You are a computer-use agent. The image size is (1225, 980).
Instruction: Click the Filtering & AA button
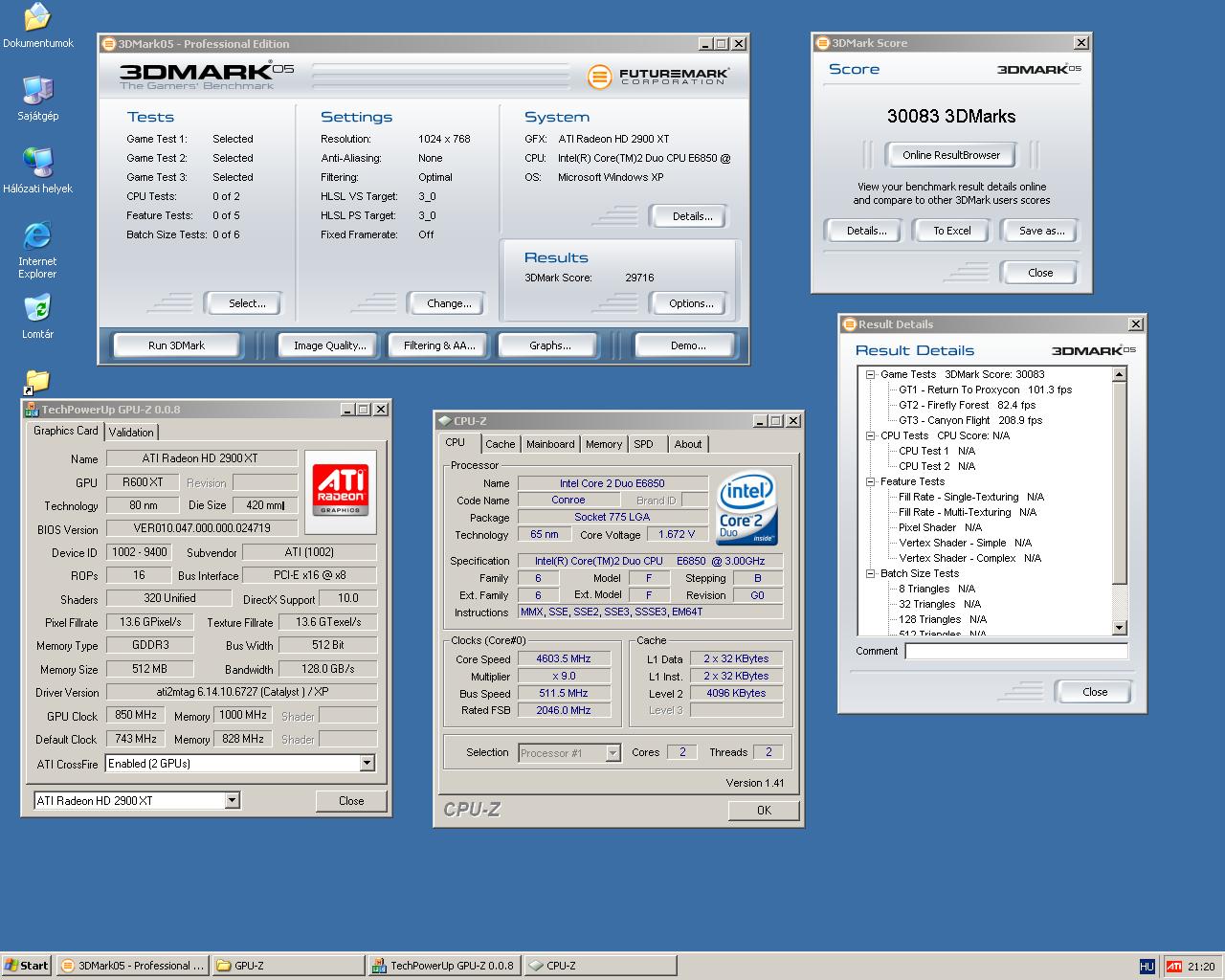point(439,345)
